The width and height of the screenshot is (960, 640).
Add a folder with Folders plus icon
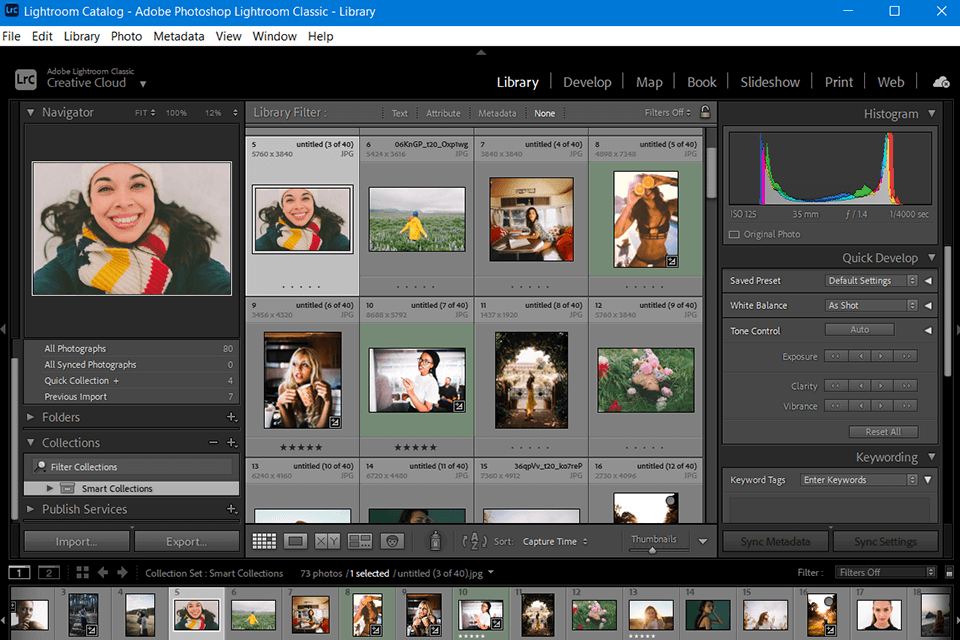(x=232, y=417)
